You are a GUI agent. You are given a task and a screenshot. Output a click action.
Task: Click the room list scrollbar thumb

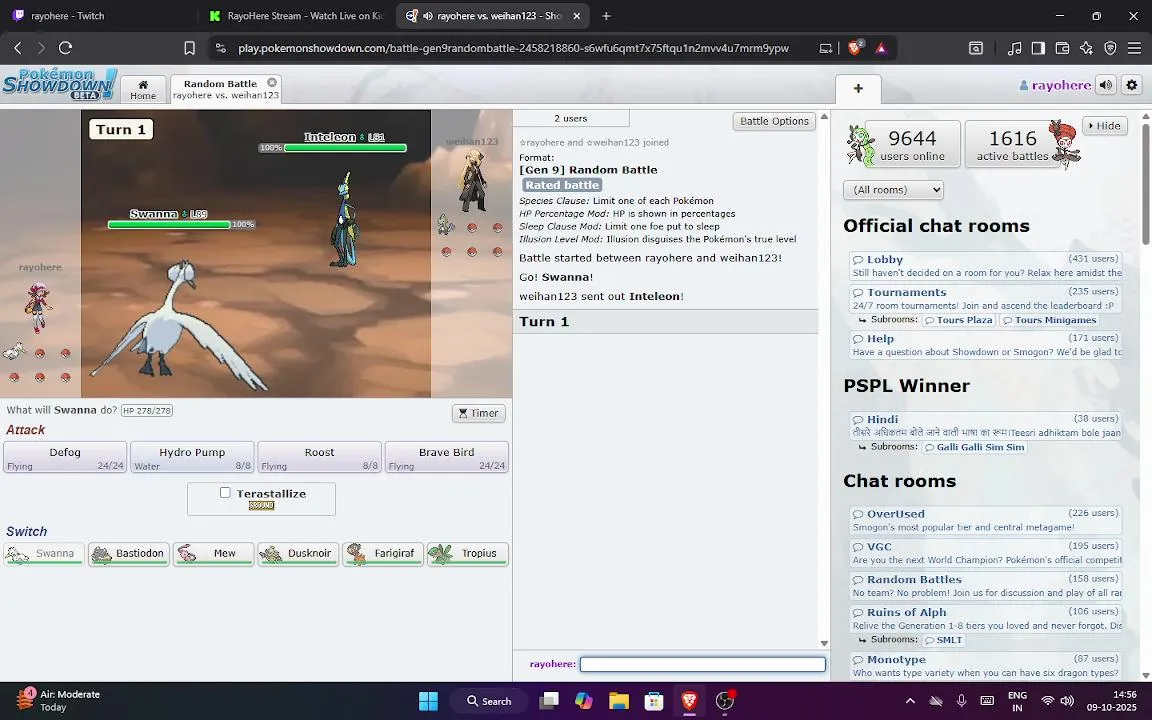point(1146,184)
